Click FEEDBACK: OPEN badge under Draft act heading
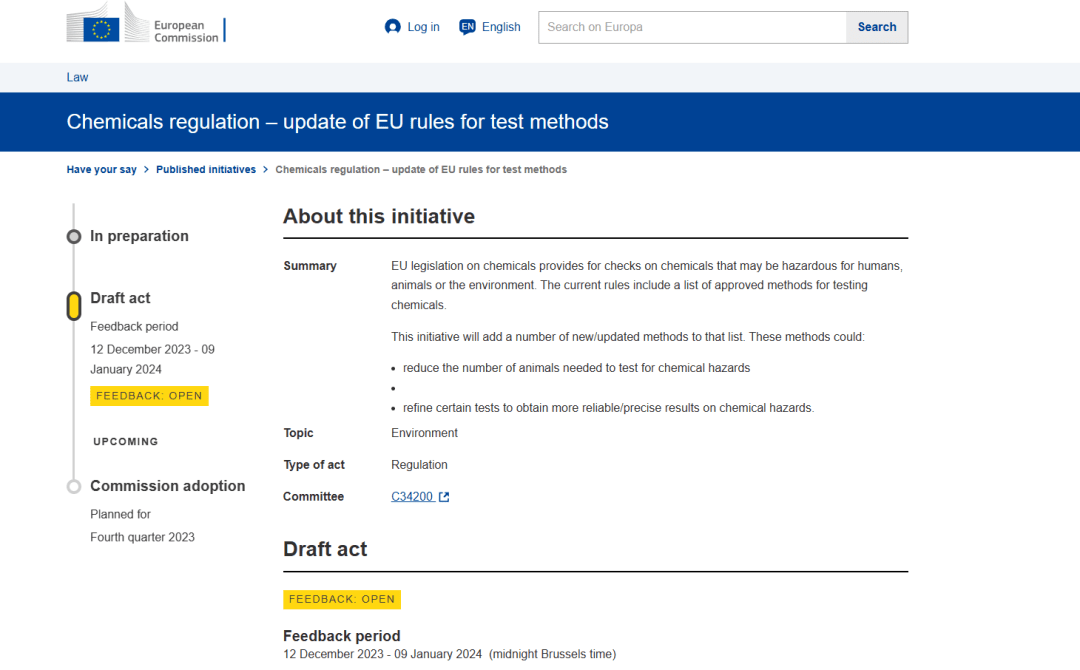 click(x=342, y=600)
